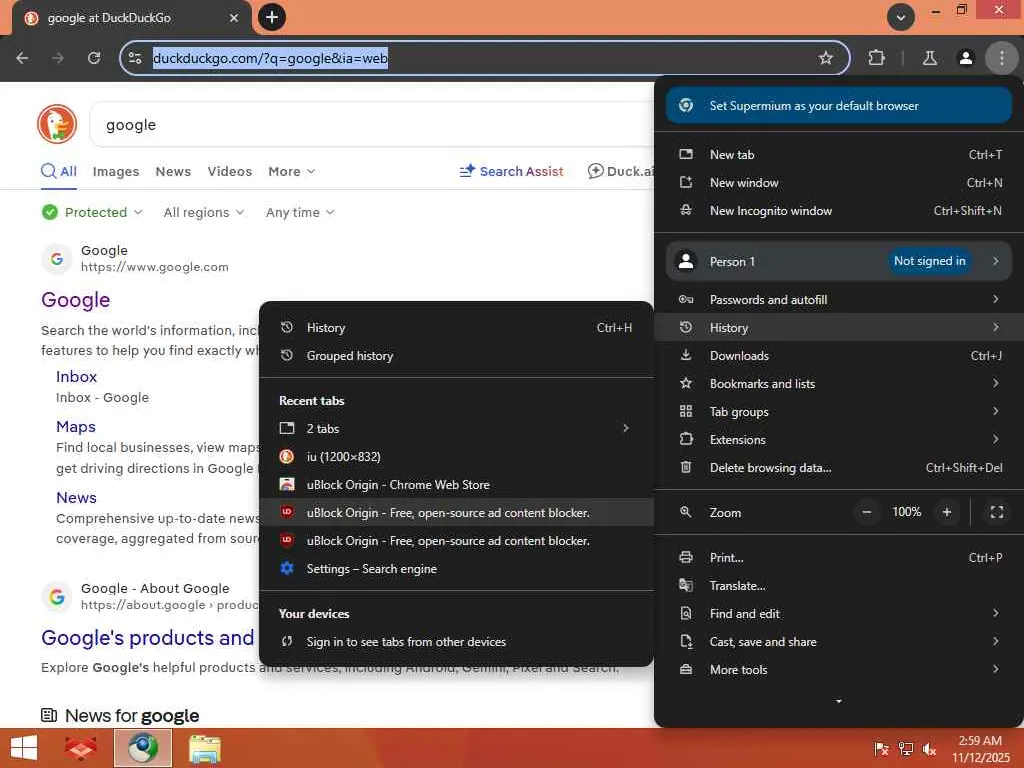Expand the 2 tabs recent entry

tap(456, 429)
